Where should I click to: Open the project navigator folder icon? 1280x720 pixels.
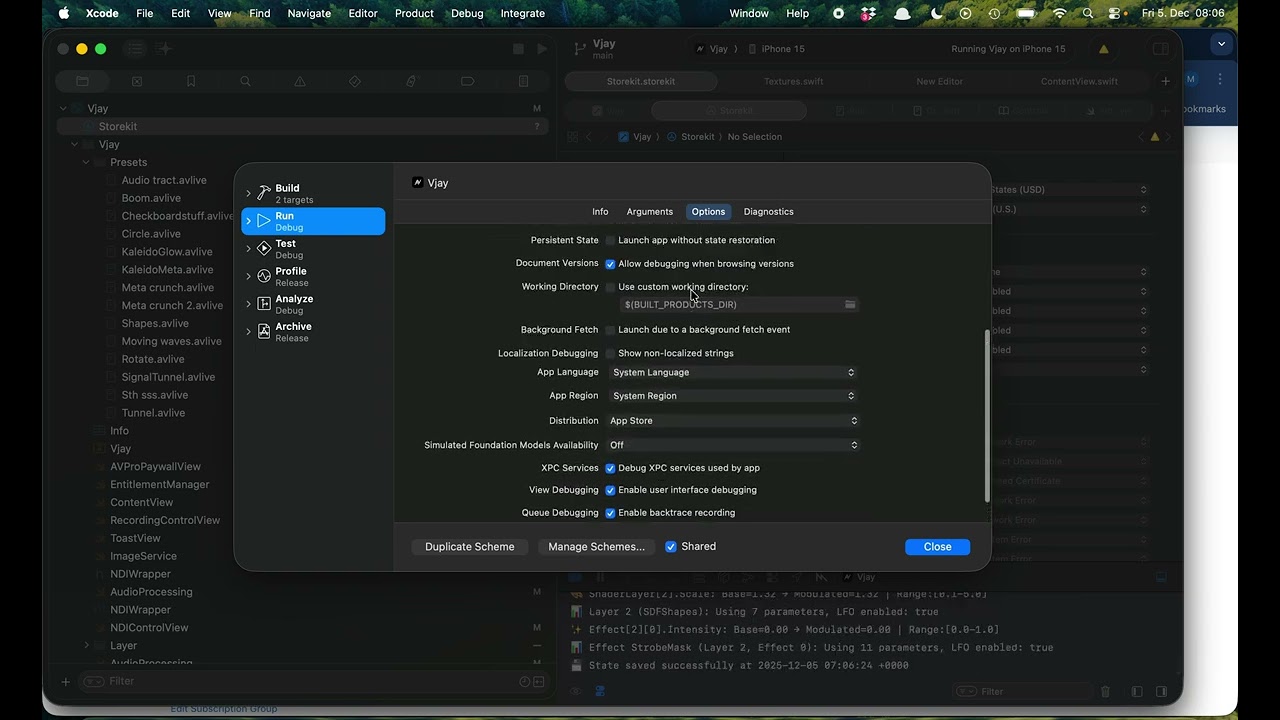(x=83, y=81)
